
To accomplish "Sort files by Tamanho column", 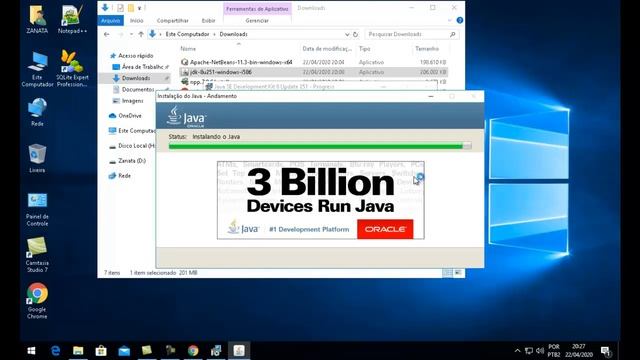I will click(x=427, y=49).
